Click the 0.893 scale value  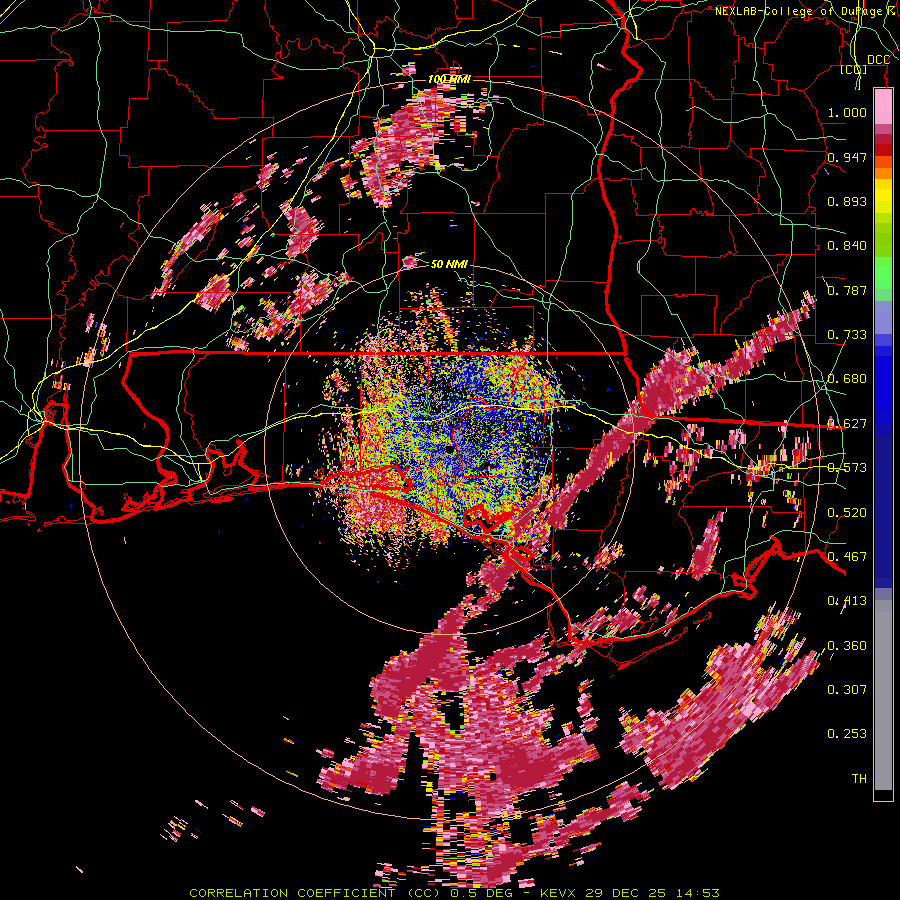[847, 201]
